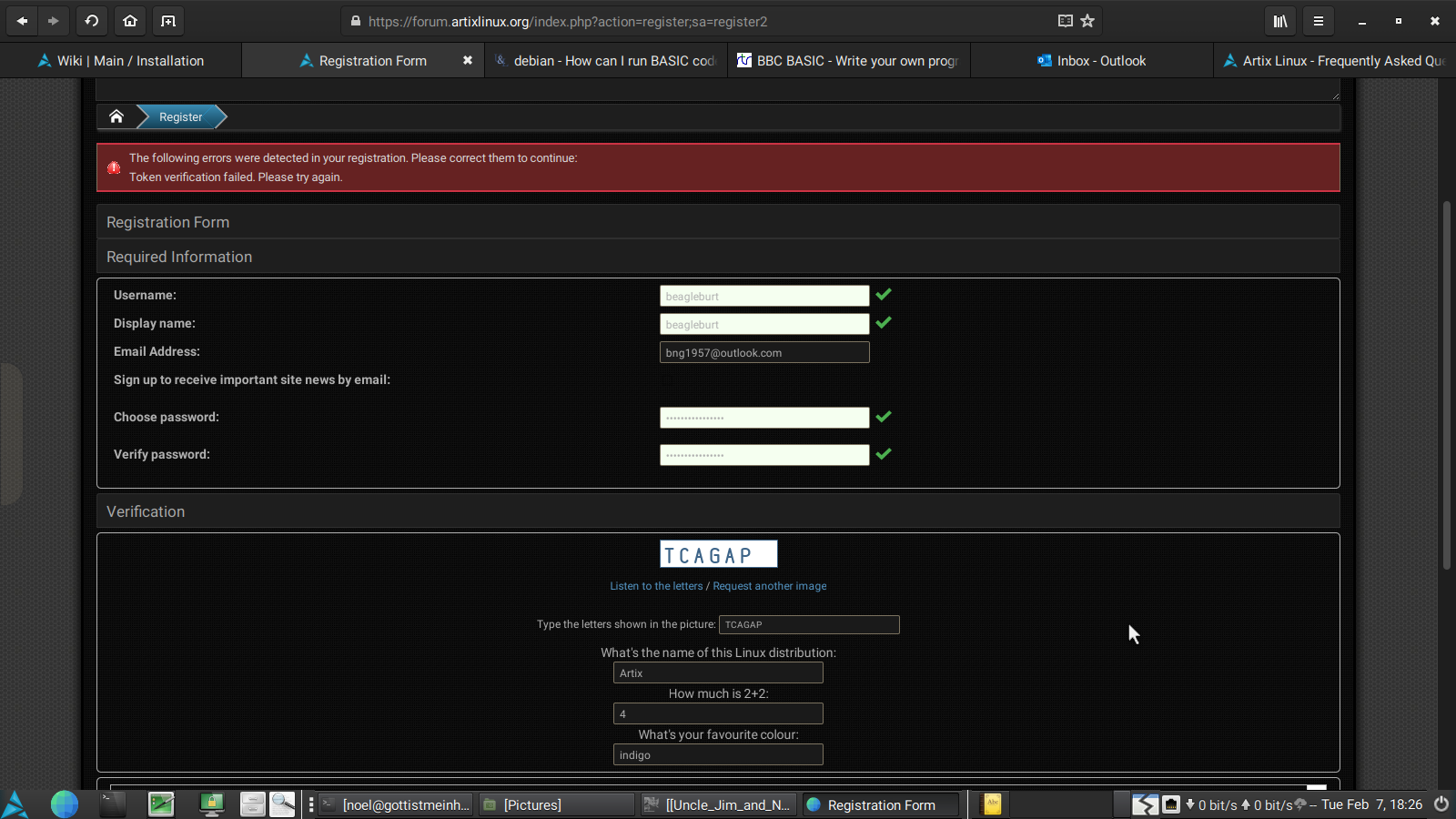Focus the Username input field
This screenshot has width=1456, height=819.
pos(764,296)
